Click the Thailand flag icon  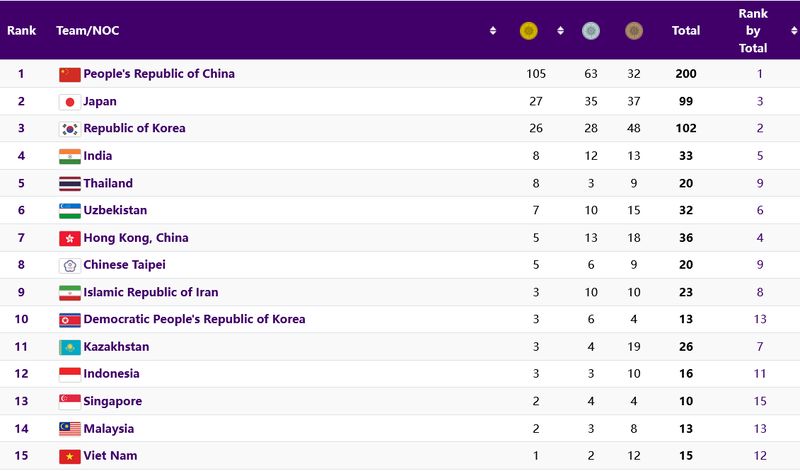(x=70, y=184)
